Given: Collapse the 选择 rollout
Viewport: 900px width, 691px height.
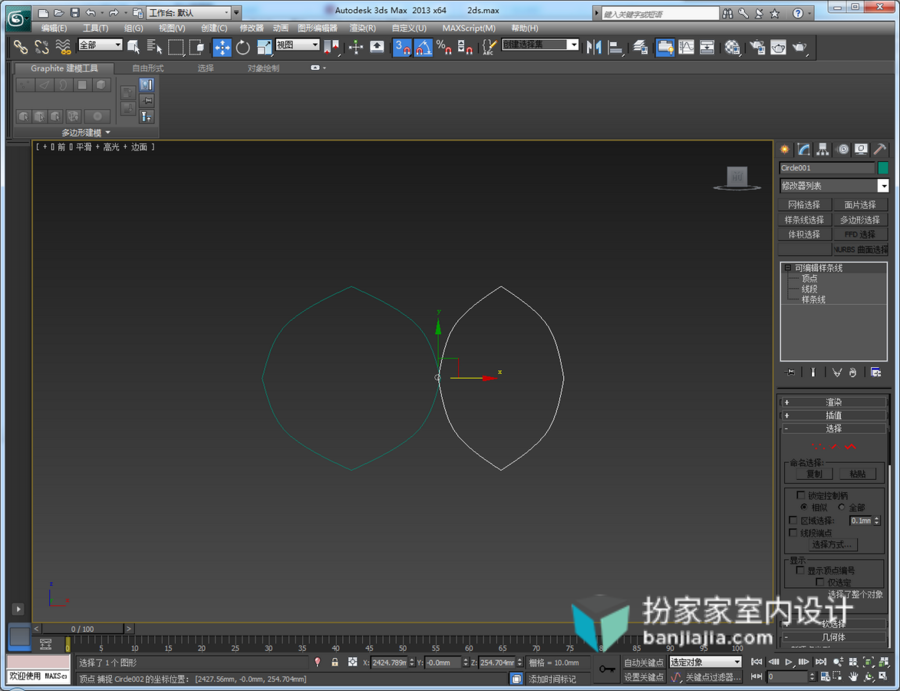Looking at the screenshot, I should (833, 429).
